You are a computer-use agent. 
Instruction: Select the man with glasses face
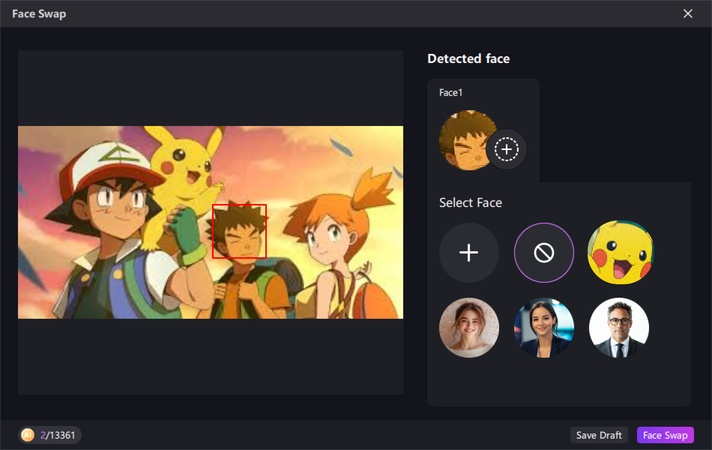(619, 328)
